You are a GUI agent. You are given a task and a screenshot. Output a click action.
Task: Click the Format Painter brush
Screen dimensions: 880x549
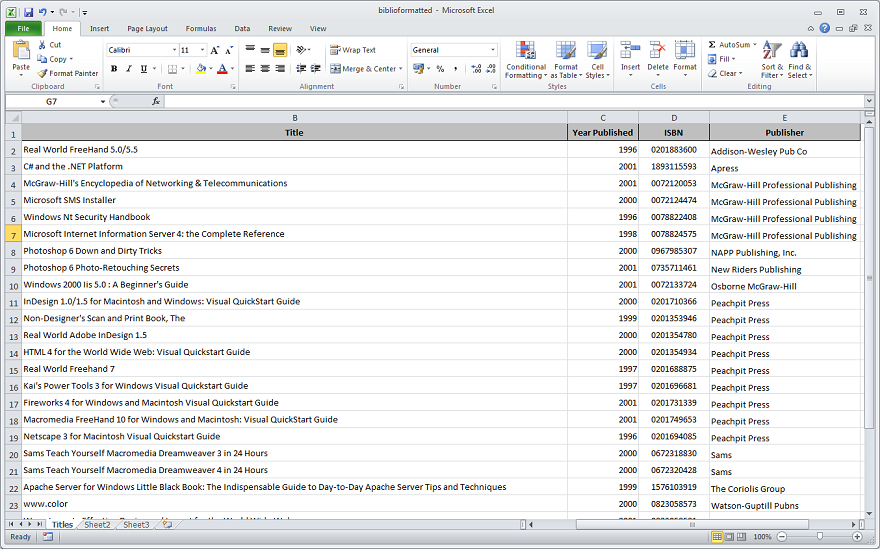[x=42, y=73]
